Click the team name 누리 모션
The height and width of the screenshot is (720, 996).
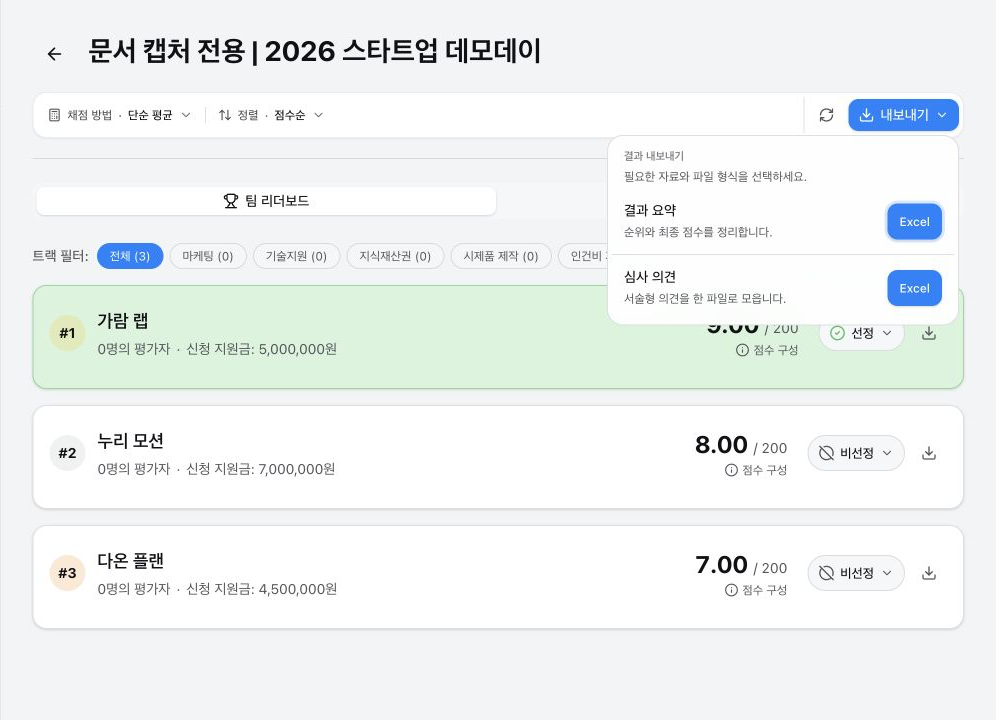[x=130, y=441]
